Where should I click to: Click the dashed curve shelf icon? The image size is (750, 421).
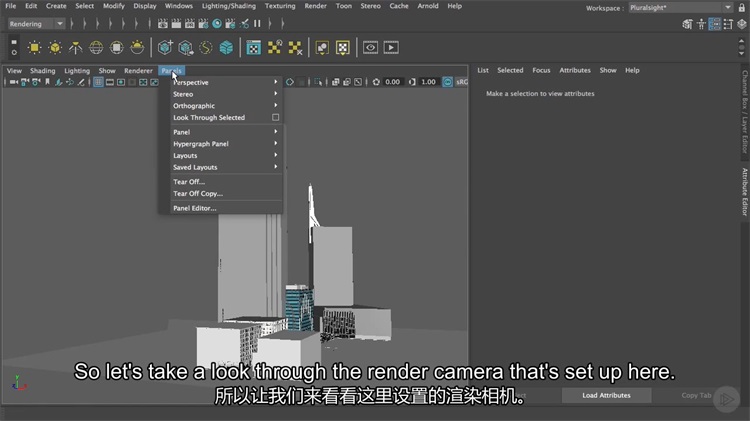point(206,47)
